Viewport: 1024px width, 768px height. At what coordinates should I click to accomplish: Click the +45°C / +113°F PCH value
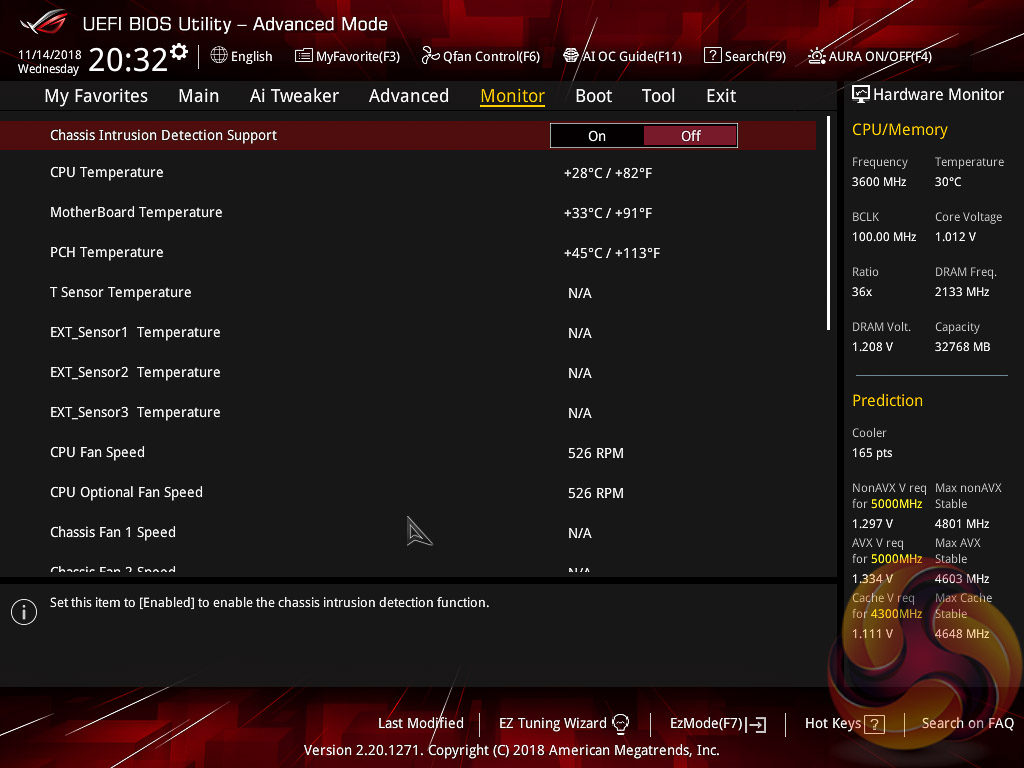(x=612, y=253)
